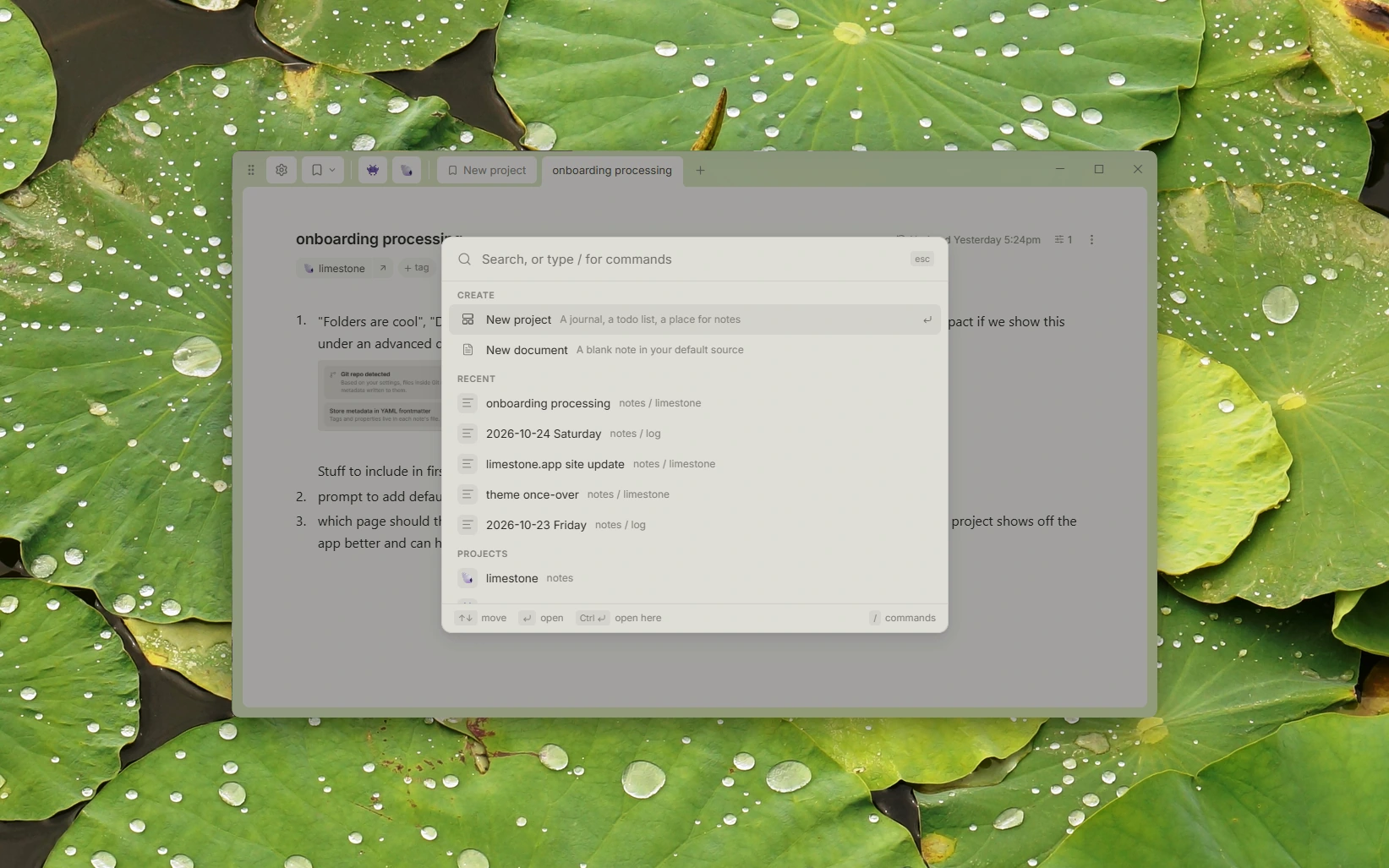Click the enter arrow icon on the New project row
This screenshot has height=868, width=1389.
coord(927,320)
